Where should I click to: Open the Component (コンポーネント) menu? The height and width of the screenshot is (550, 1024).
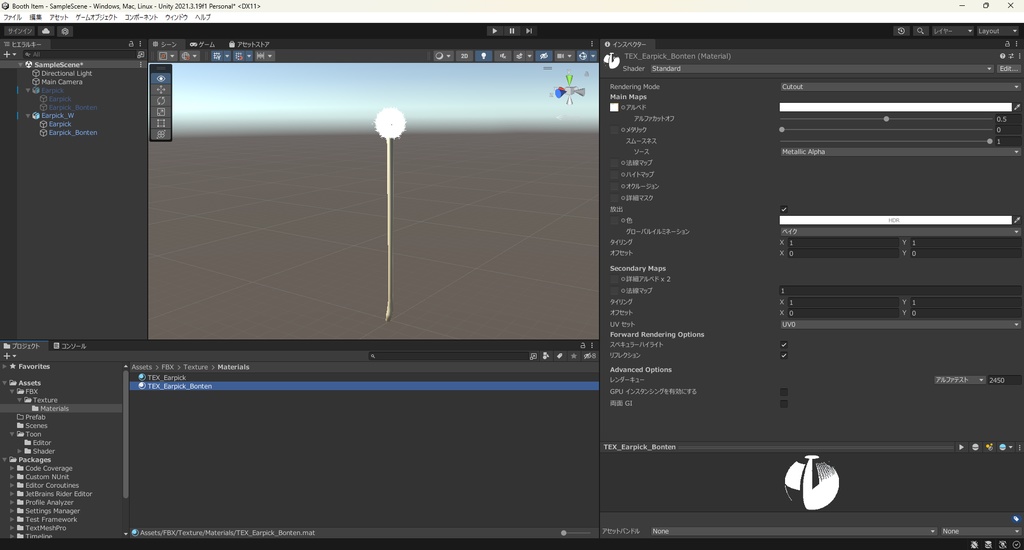(141, 18)
